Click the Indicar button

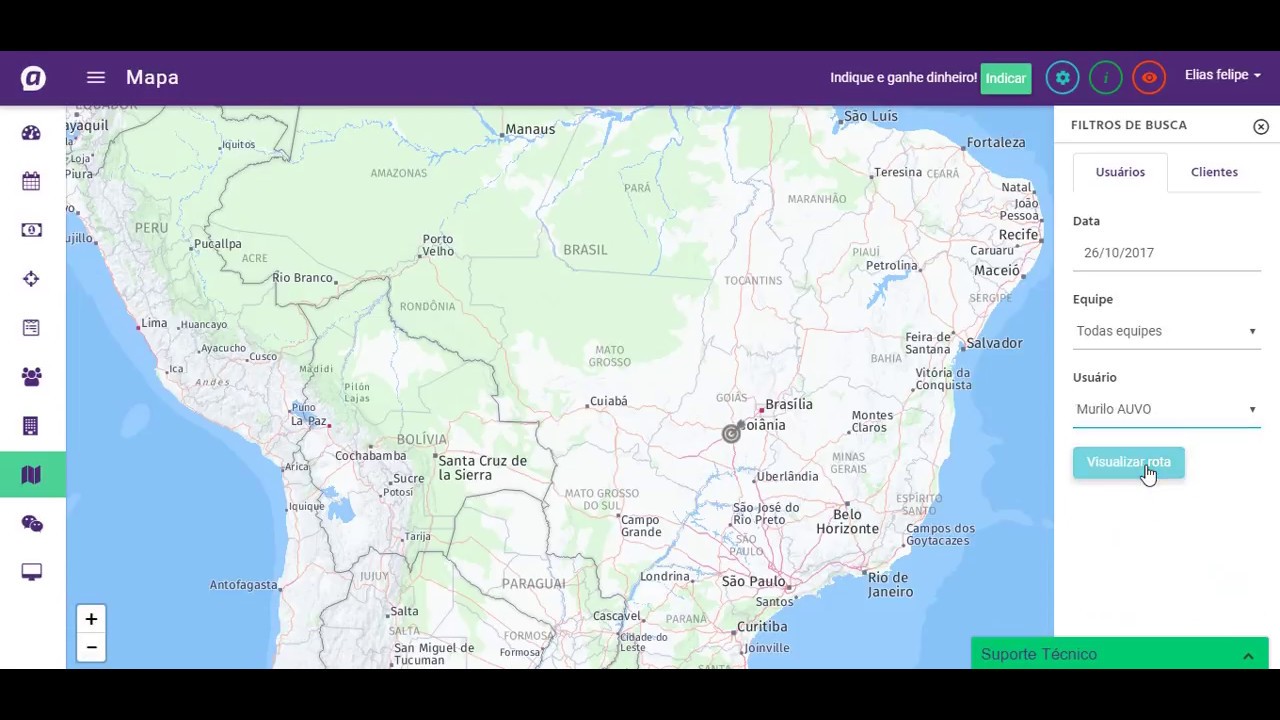1006,78
